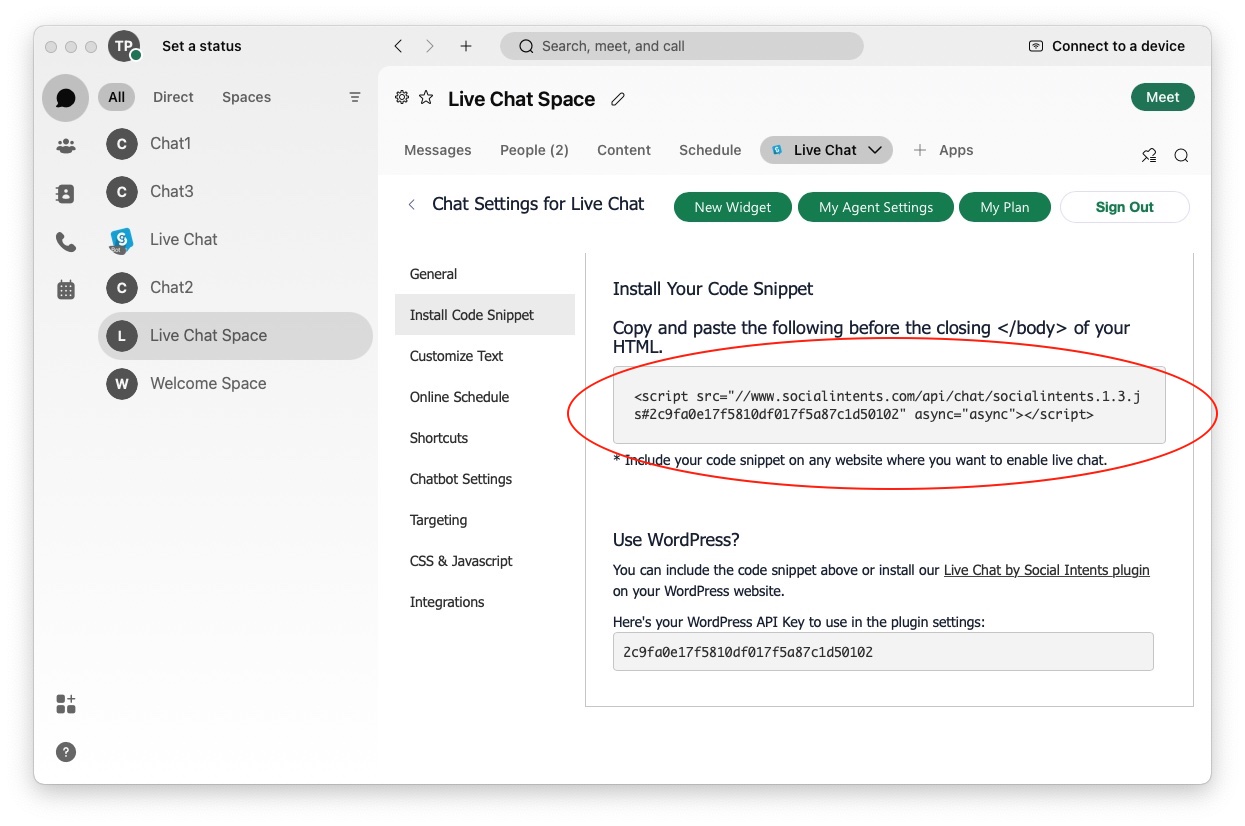Viewport: 1245px width, 826px height.
Task: Open the Chat2 conversation
Action: click(235, 288)
